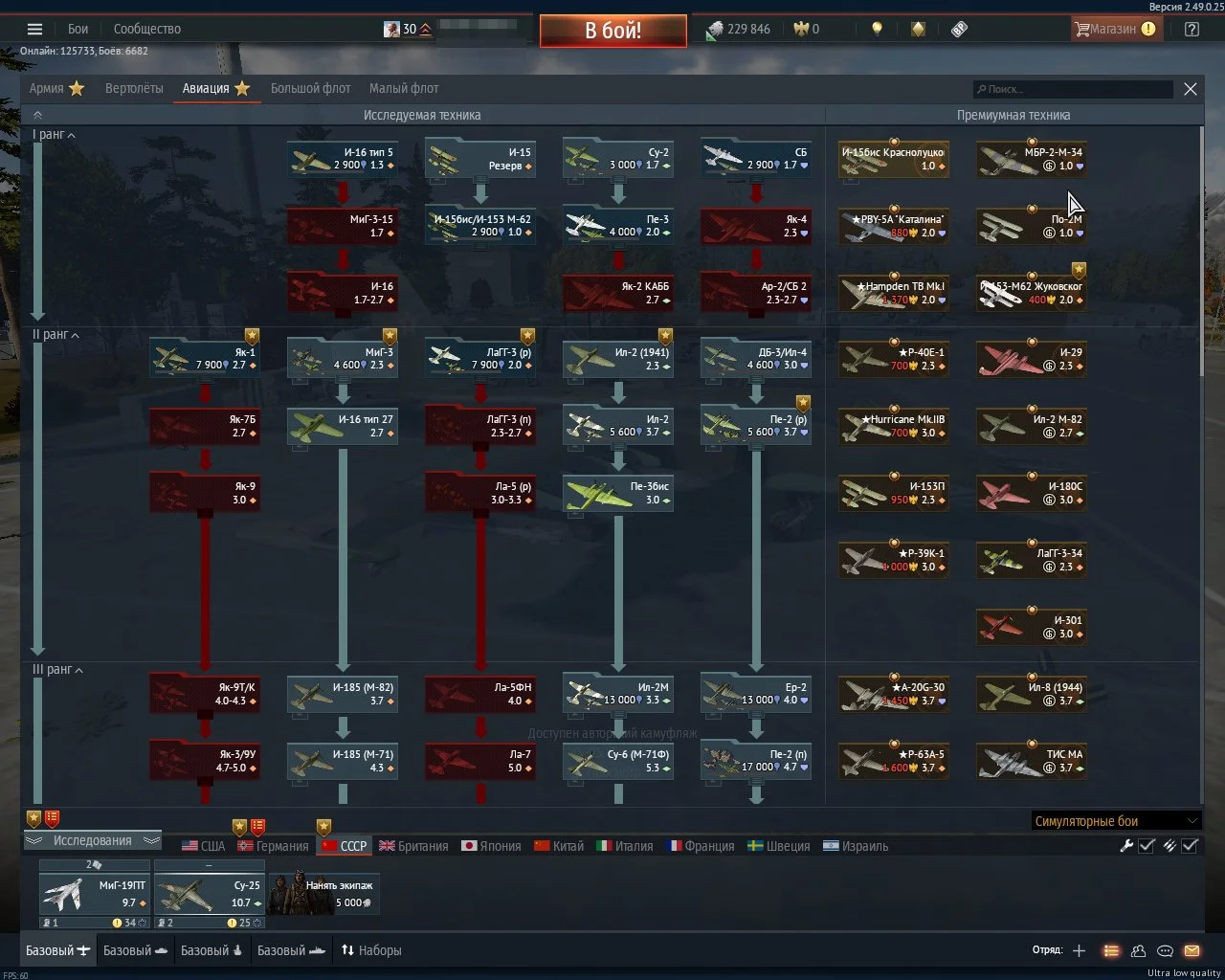Open the mail envelope icon

1192,950
